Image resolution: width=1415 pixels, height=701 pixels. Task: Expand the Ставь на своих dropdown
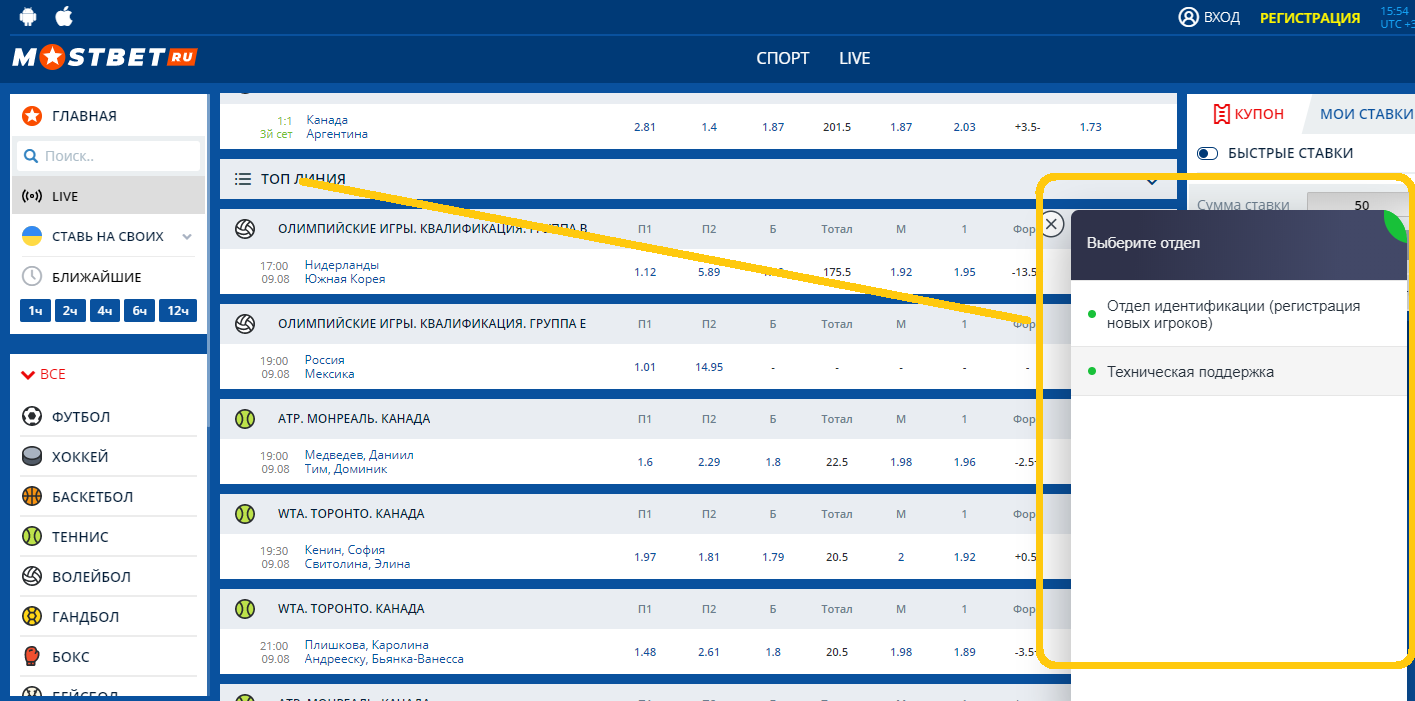(x=187, y=237)
